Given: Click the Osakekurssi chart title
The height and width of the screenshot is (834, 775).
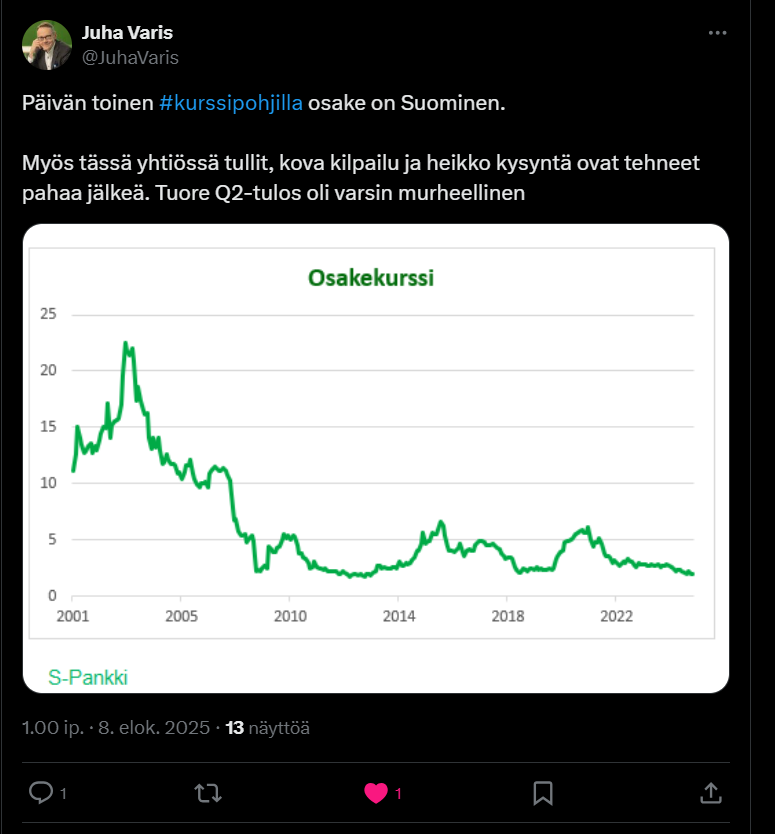Looking at the screenshot, I should (x=370, y=278).
